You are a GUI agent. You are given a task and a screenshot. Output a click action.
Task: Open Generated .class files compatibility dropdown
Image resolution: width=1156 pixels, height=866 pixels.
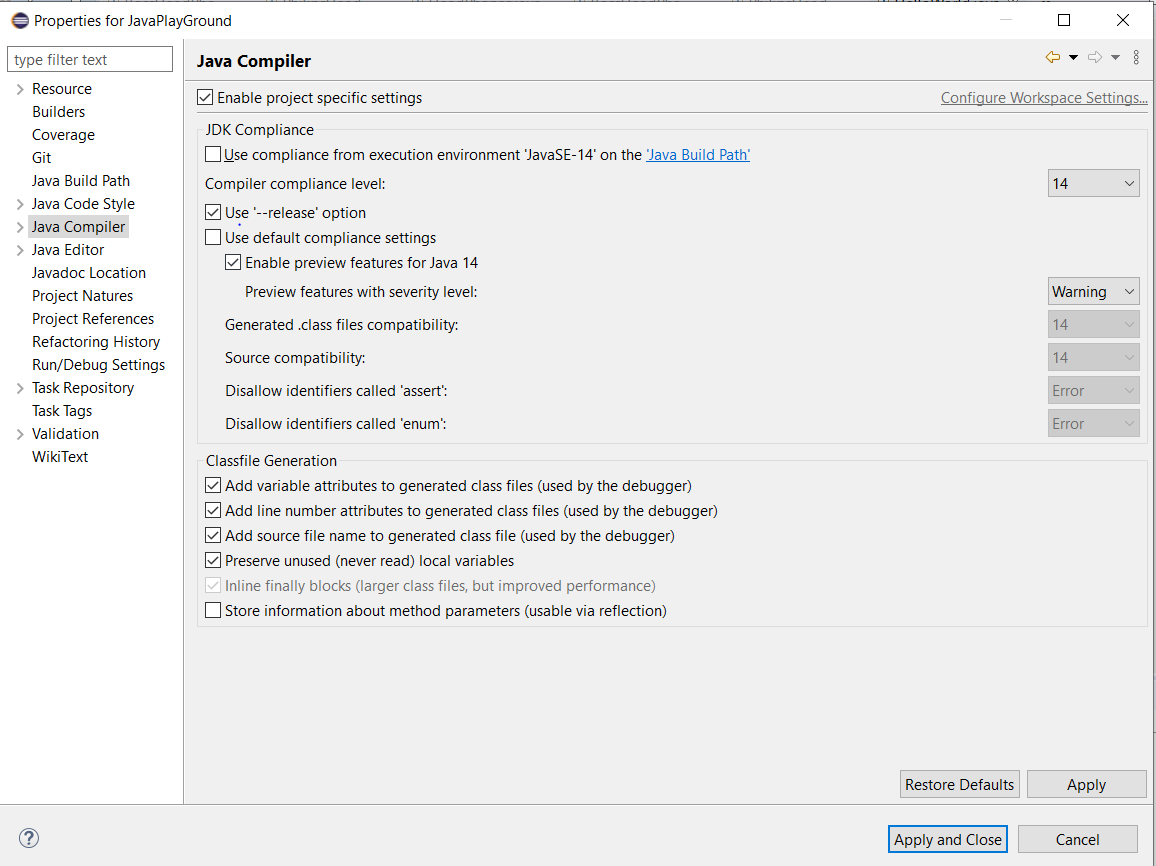(x=1093, y=324)
